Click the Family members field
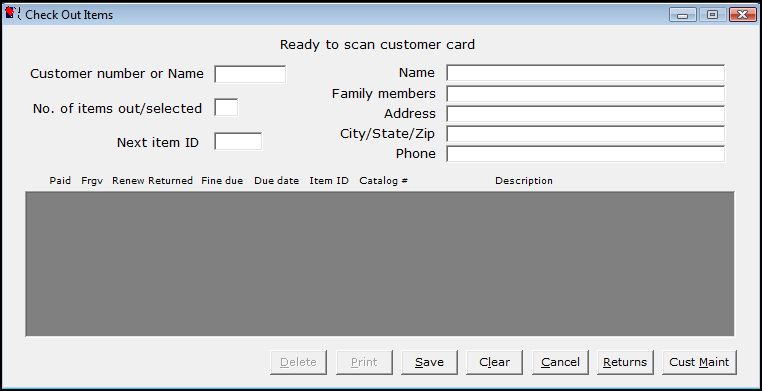The width and height of the screenshot is (762, 391). click(586, 93)
